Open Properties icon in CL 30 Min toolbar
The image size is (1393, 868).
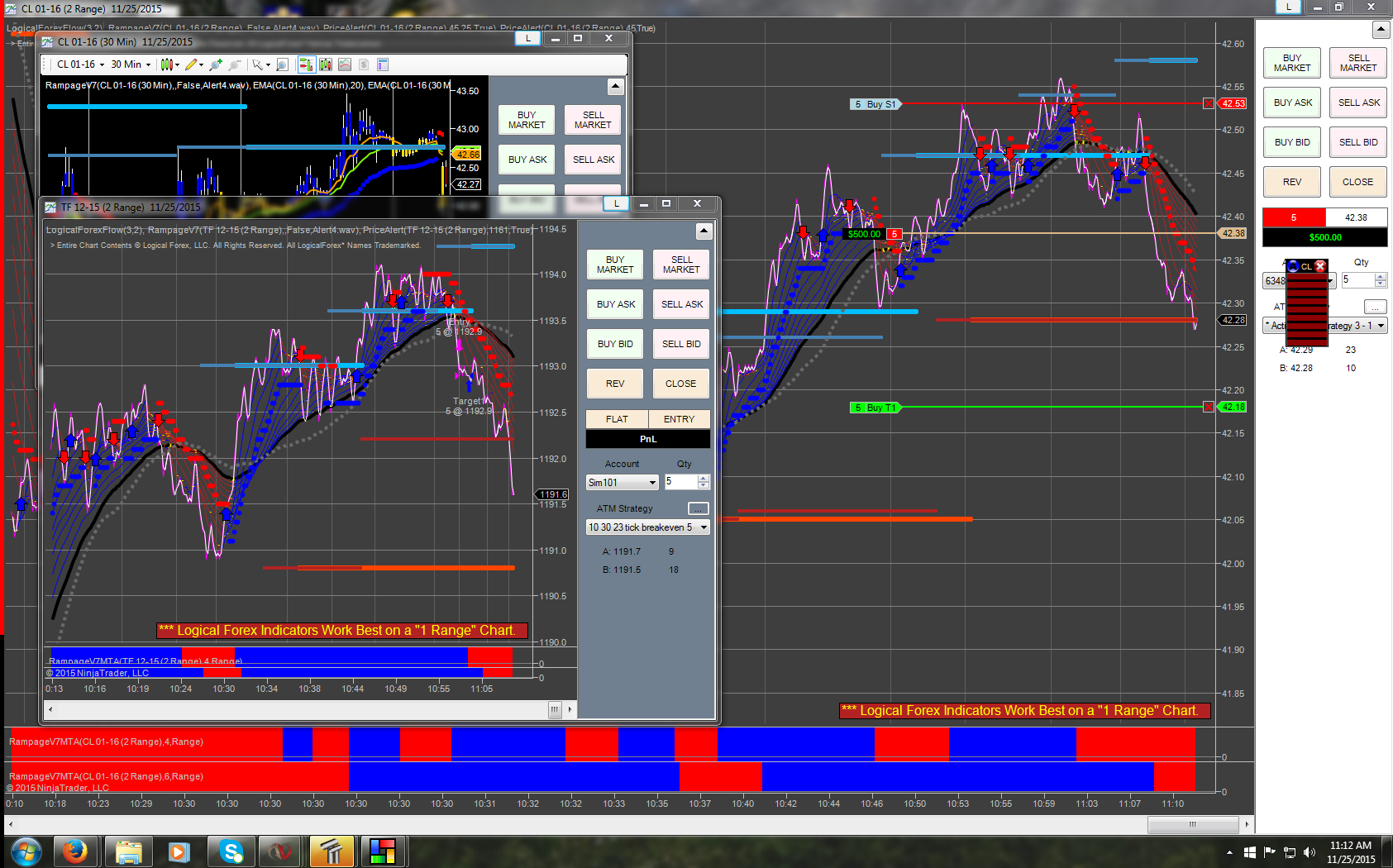coord(383,64)
